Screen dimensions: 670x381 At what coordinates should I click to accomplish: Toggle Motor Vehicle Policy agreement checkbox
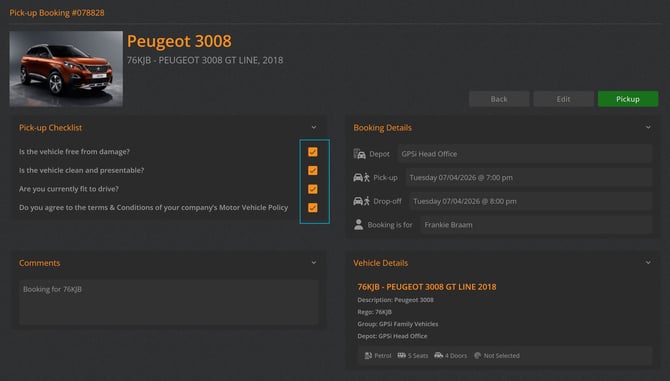click(313, 208)
